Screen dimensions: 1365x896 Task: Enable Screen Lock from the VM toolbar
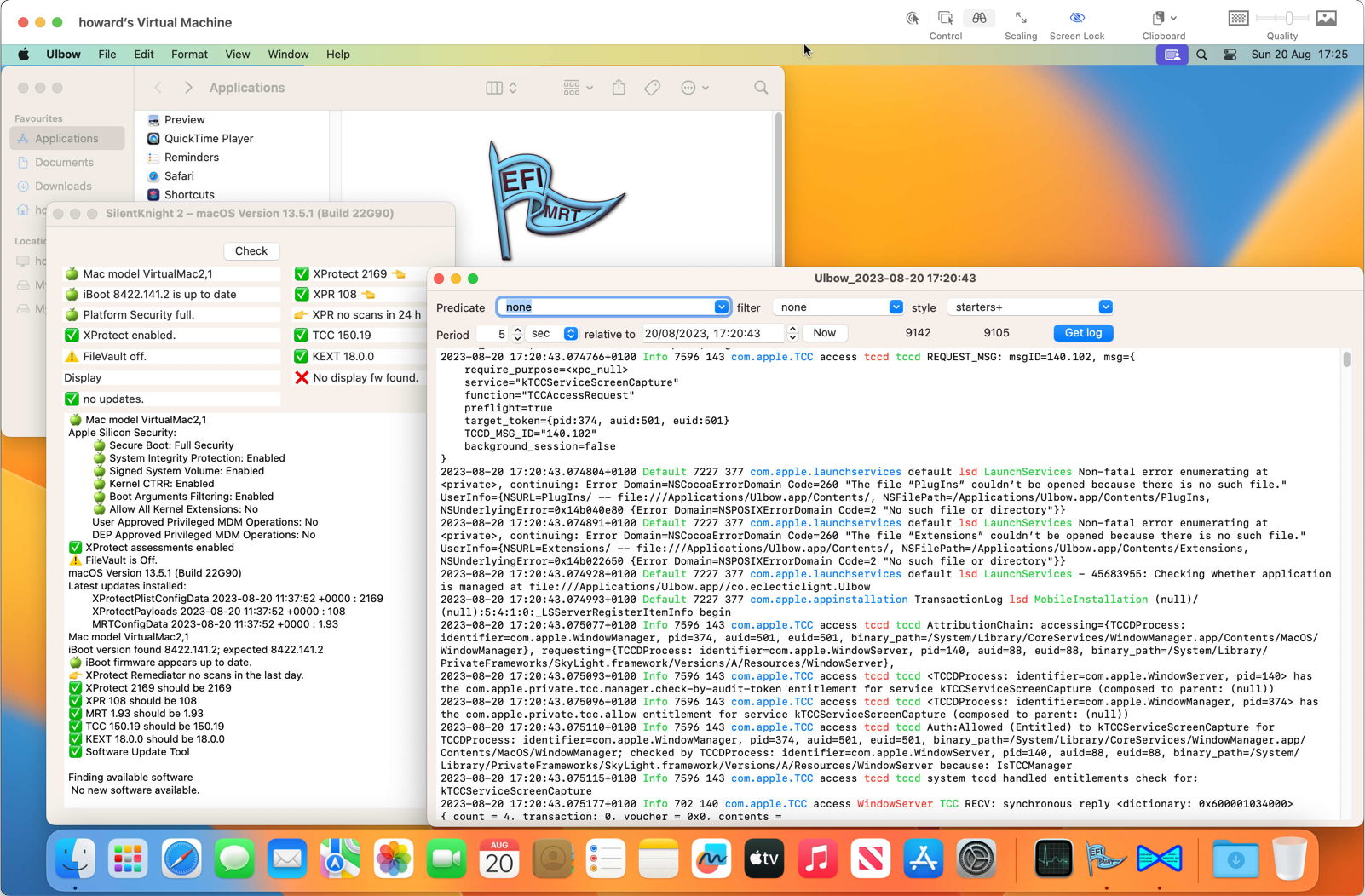pos(1076,18)
